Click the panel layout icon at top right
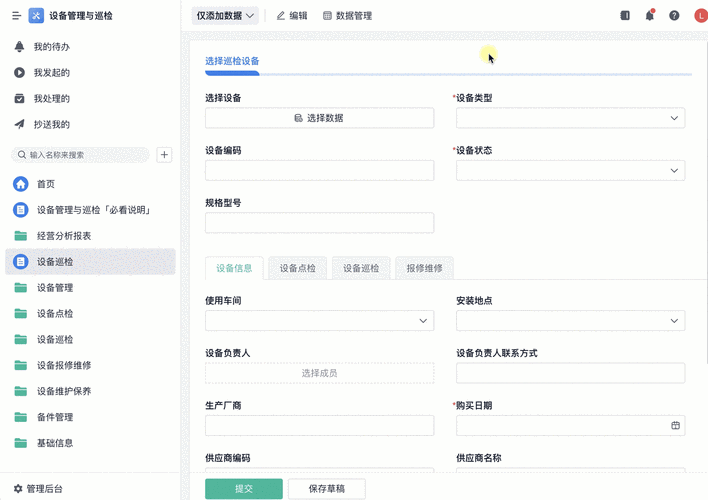 point(625,16)
